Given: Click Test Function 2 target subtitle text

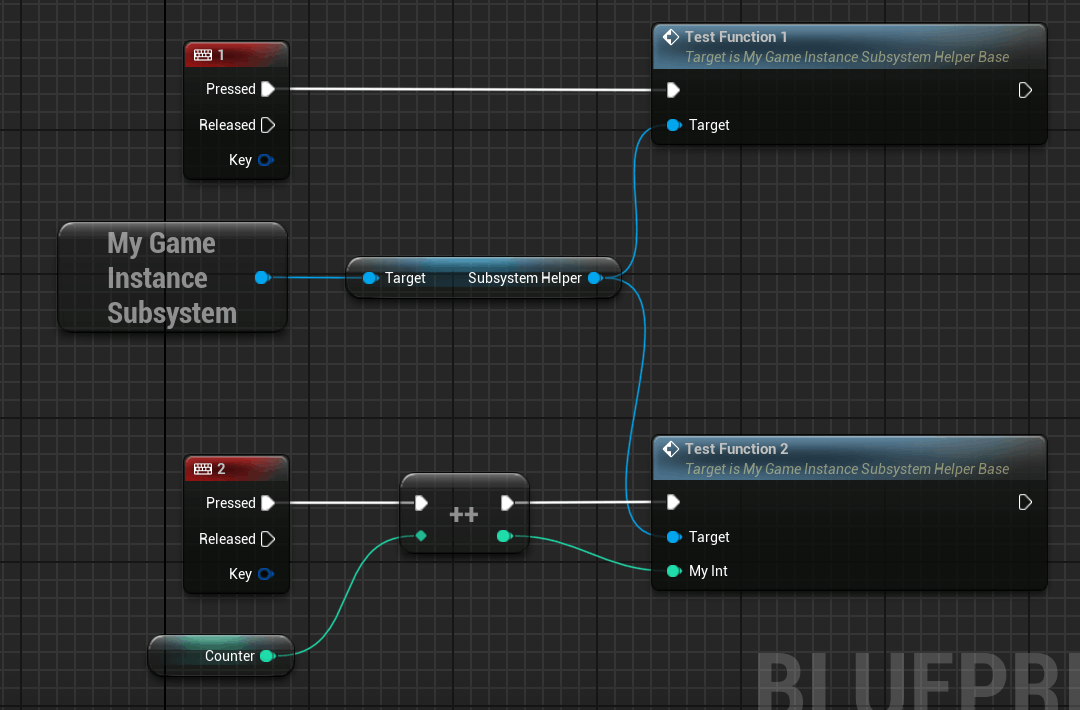Looking at the screenshot, I should pos(847,469).
